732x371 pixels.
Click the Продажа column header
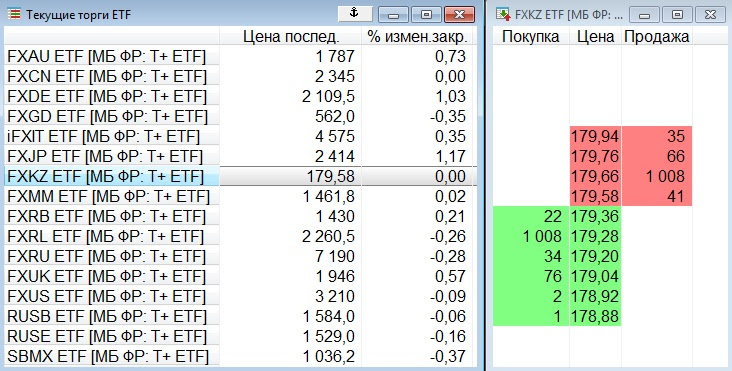click(x=656, y=36)
